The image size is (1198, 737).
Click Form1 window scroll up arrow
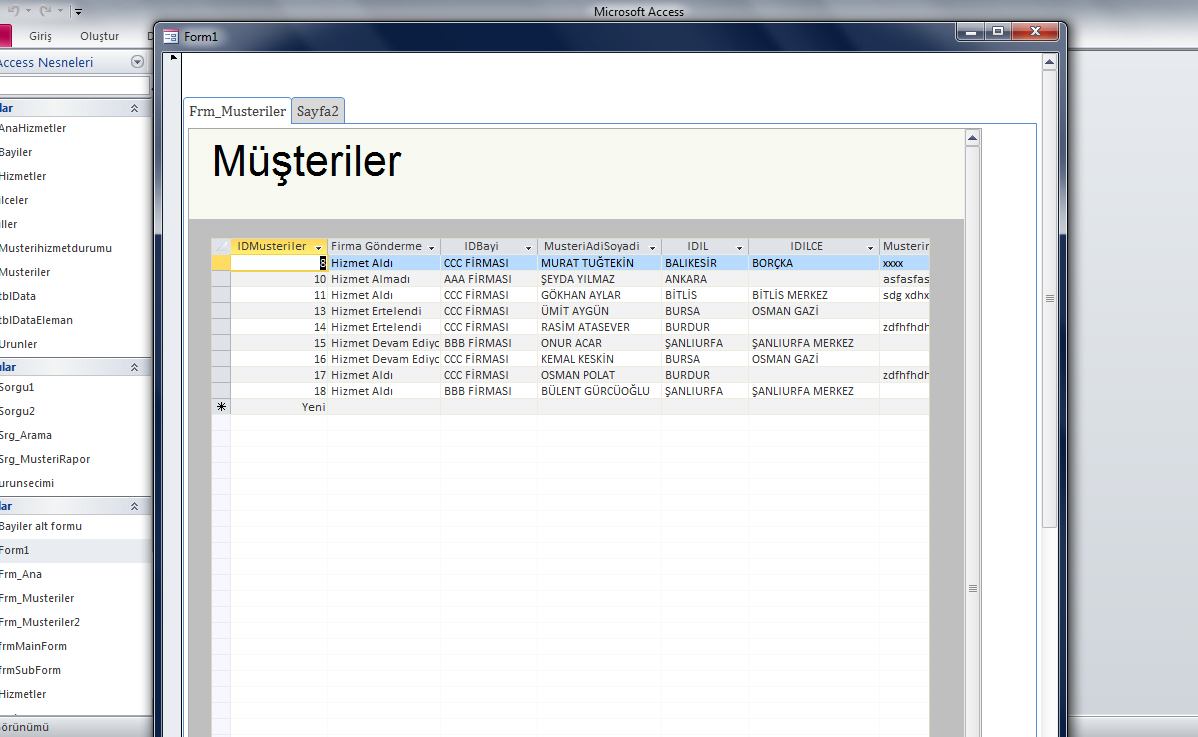(1049, 62)
